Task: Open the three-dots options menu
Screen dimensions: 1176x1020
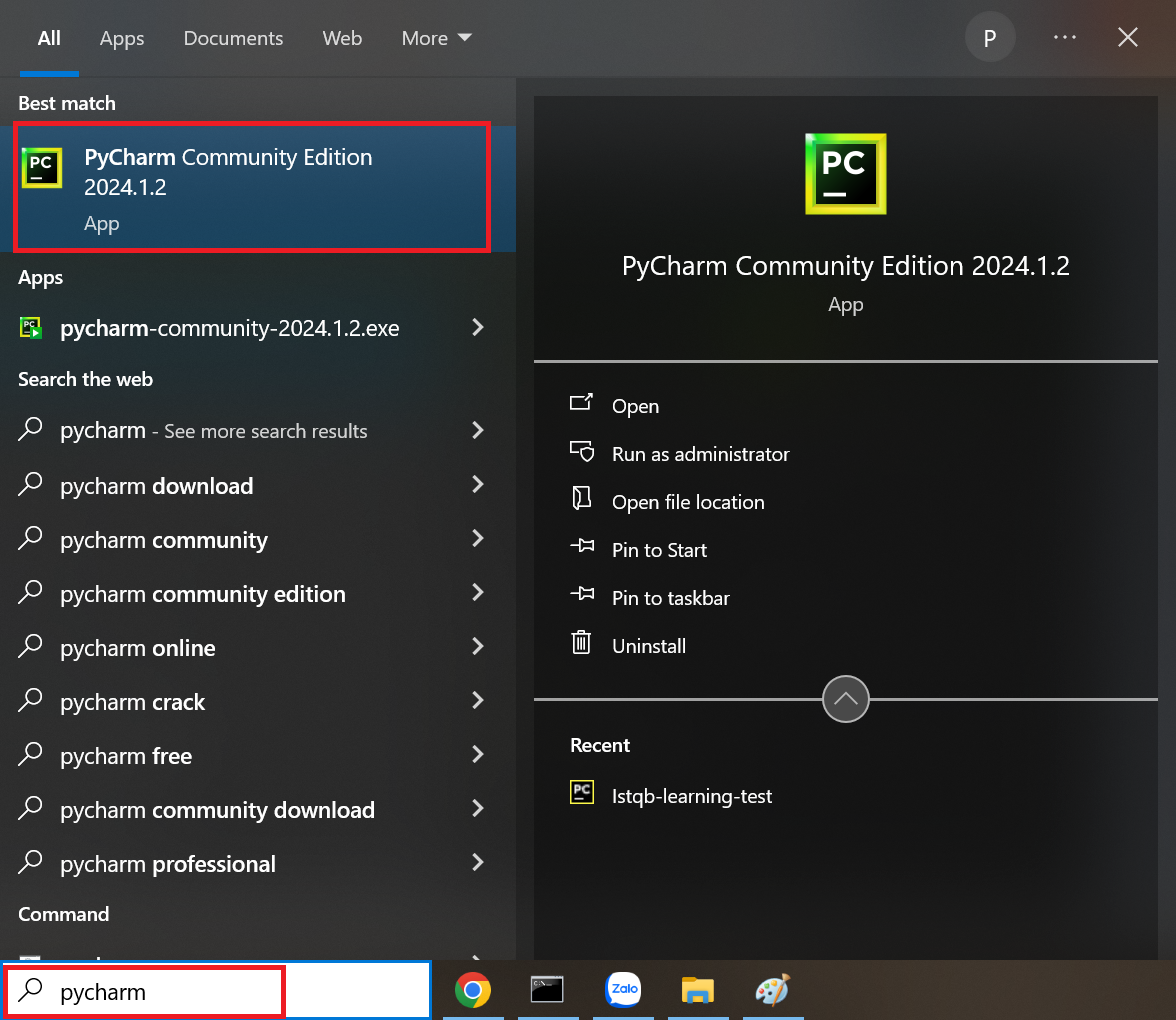Action: pyautogui.click(x=1065, y=38)
